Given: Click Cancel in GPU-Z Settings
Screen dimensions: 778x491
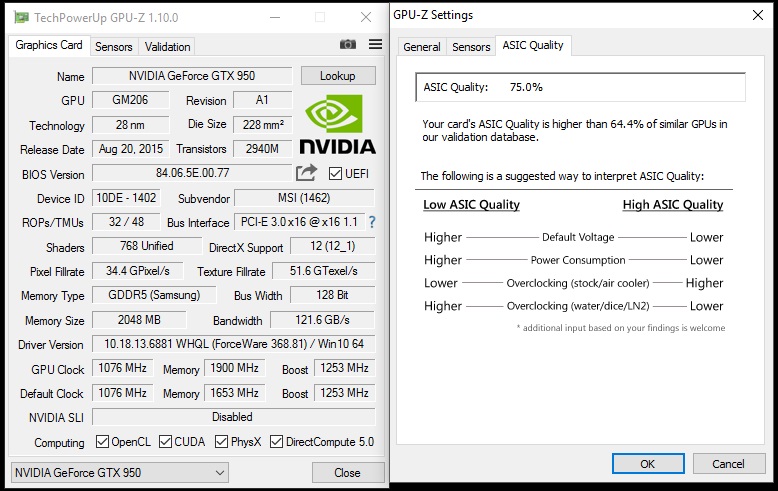Looking at the screenshot, I should (728, 464).
